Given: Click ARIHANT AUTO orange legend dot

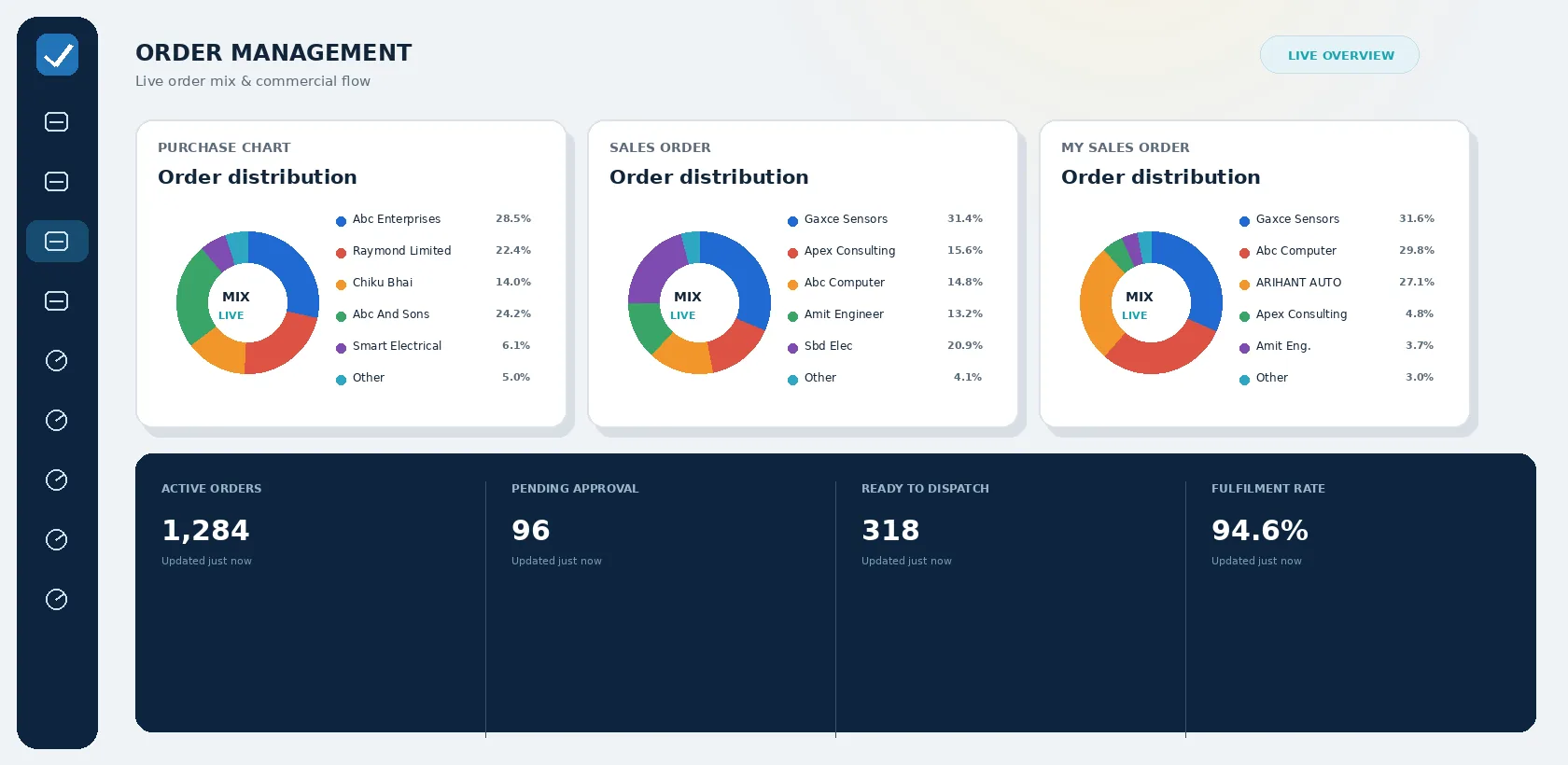Looking at the screenshot, I should tap(1244, 285).
